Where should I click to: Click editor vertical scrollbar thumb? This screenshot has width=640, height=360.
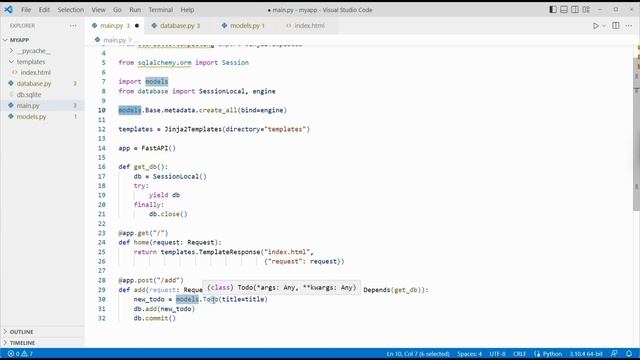tap(636, 135)
